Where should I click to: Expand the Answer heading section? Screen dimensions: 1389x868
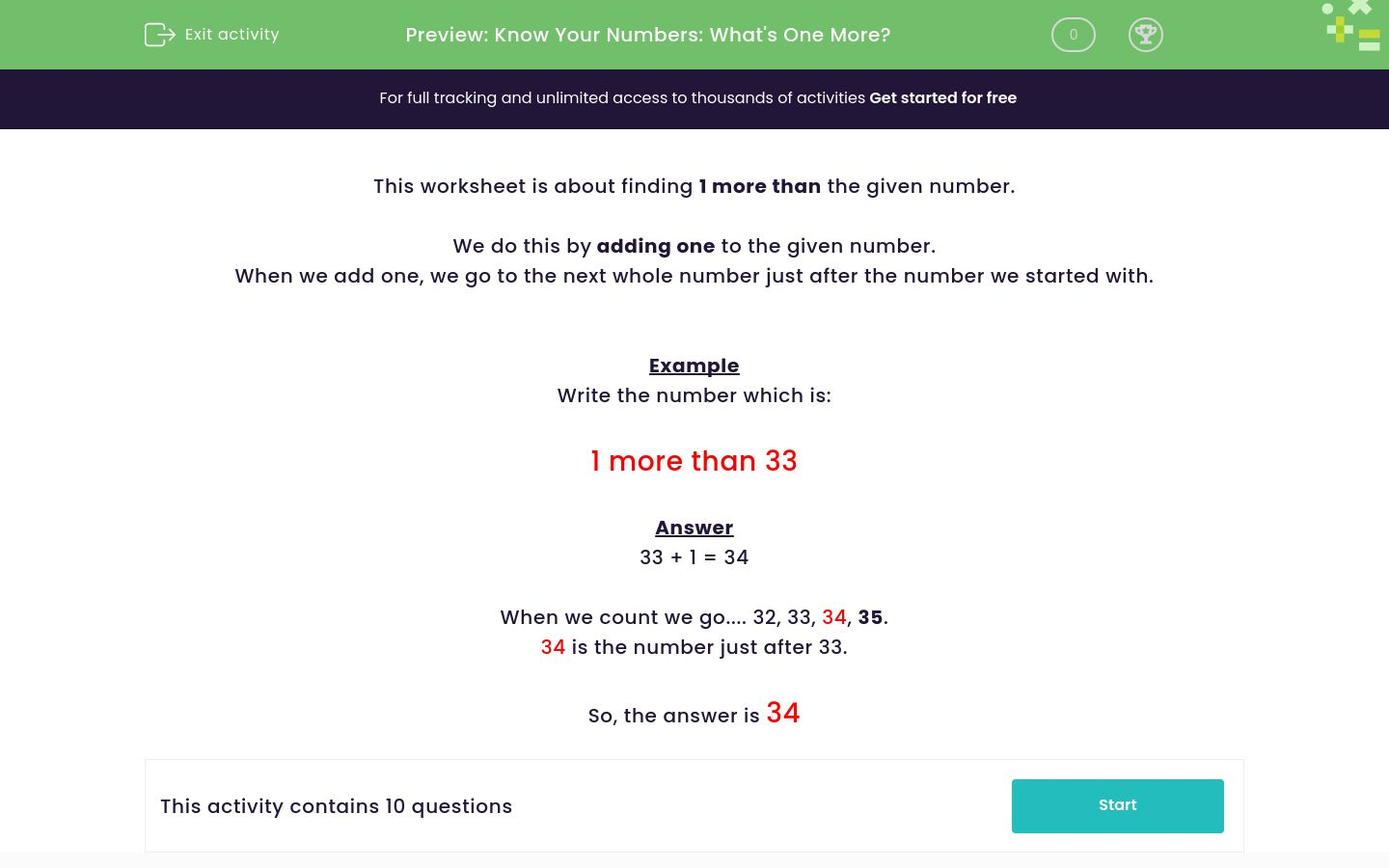coord(694,528)
